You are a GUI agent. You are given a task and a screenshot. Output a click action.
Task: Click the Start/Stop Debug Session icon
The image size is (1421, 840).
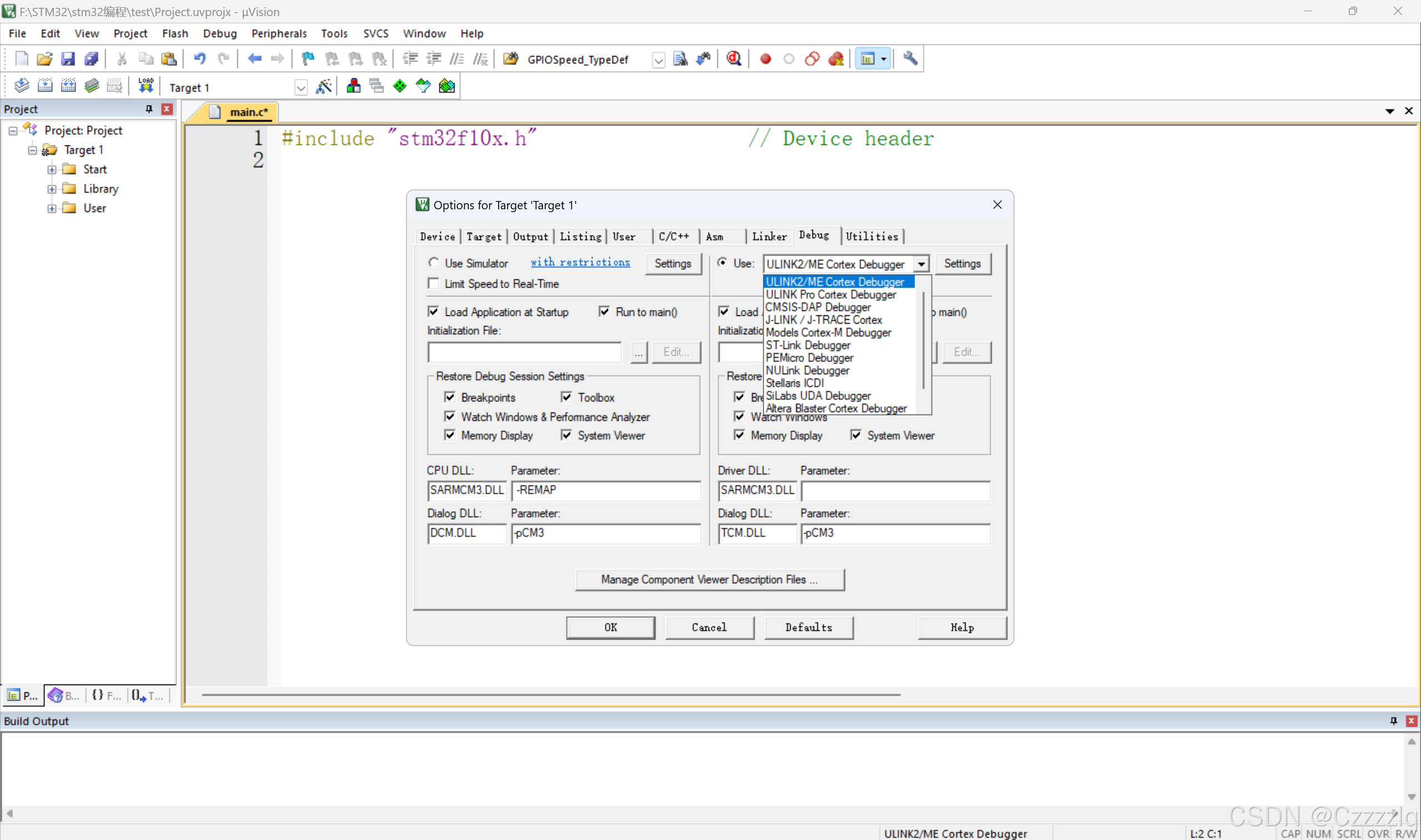coord(734,59)
